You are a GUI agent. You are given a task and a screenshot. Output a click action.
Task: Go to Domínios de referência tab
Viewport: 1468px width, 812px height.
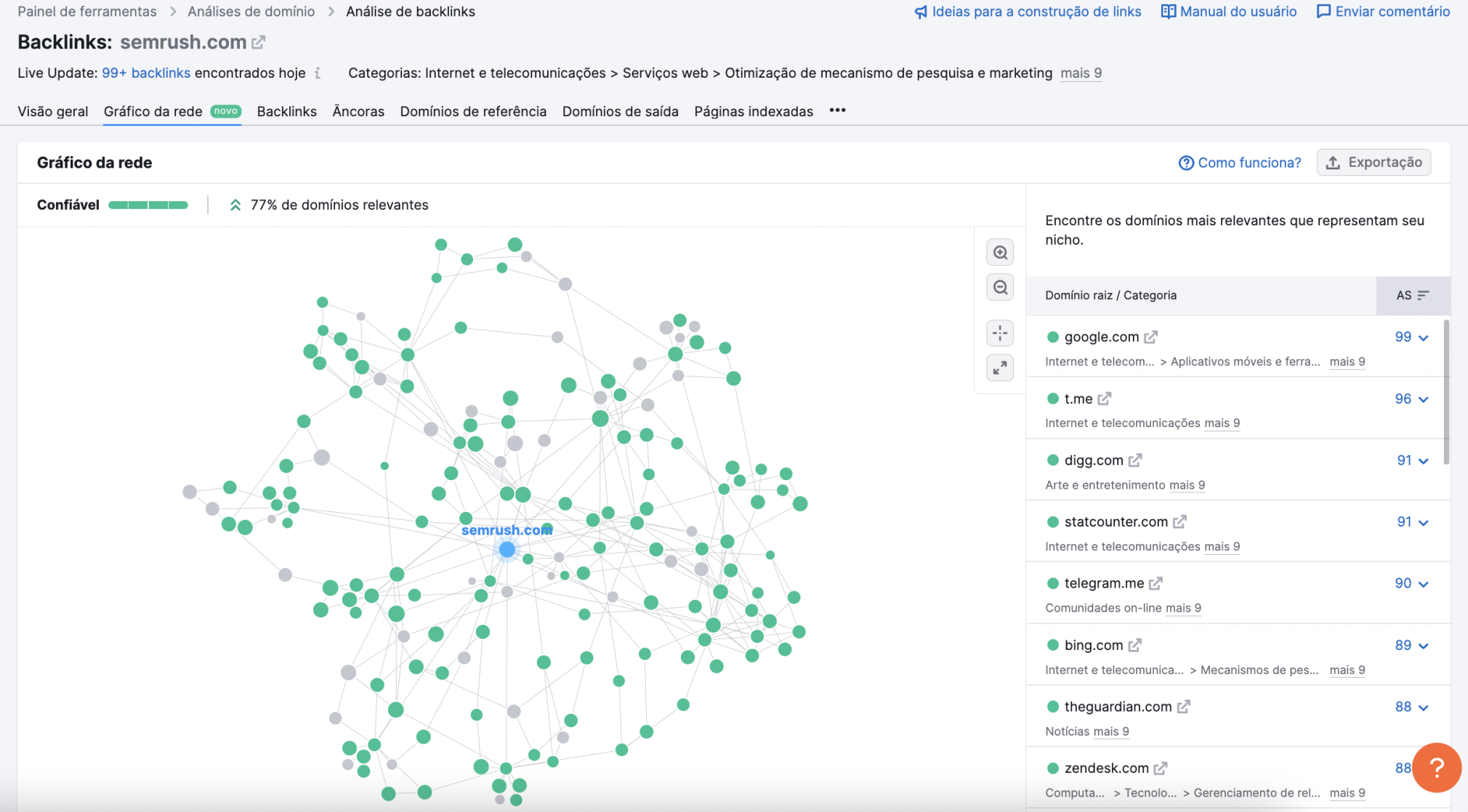point(473,111)
